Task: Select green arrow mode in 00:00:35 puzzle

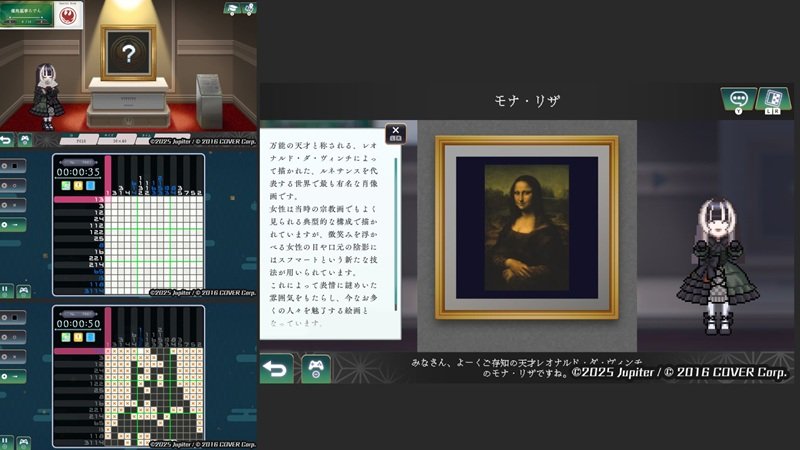Action: tap(12, 224)
